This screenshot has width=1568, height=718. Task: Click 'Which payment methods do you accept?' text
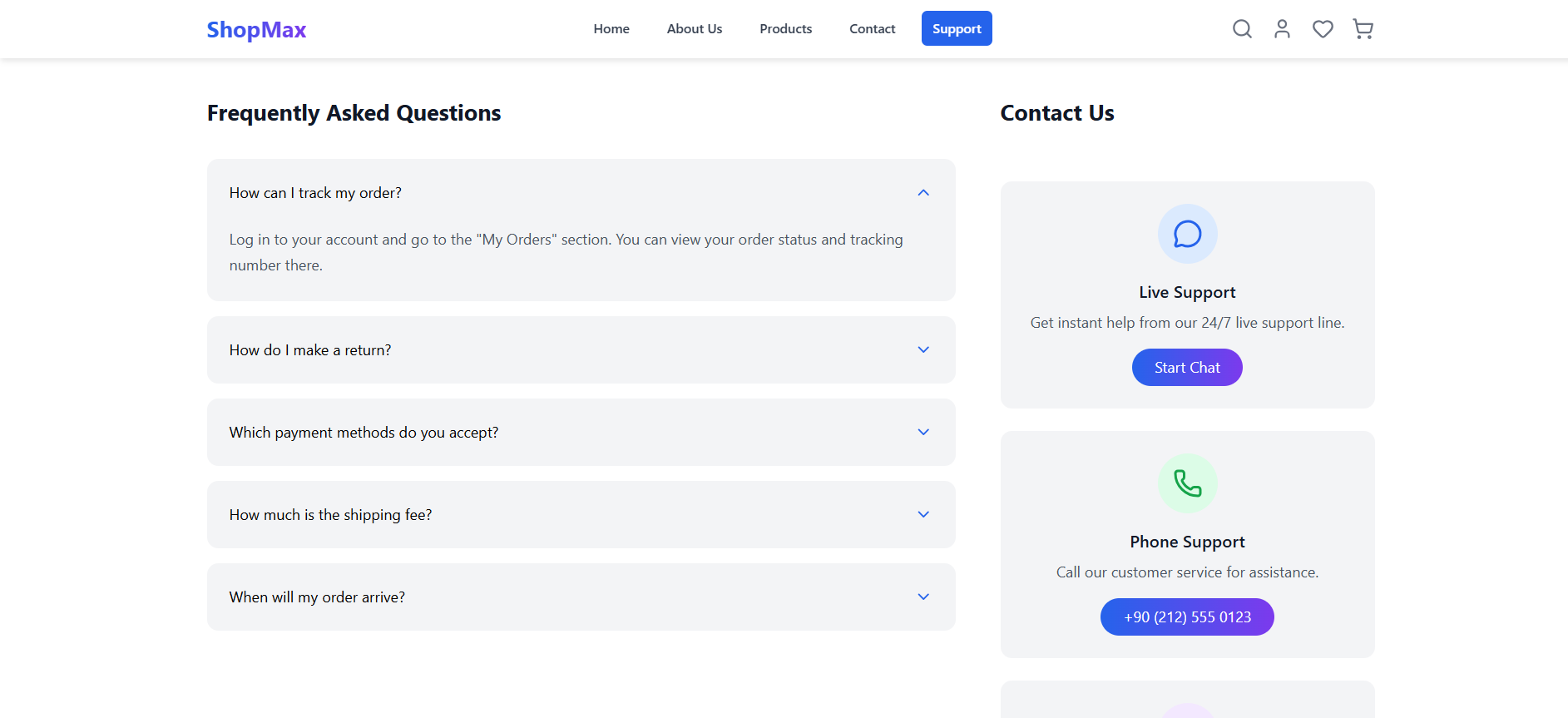[x=364, y=433]
